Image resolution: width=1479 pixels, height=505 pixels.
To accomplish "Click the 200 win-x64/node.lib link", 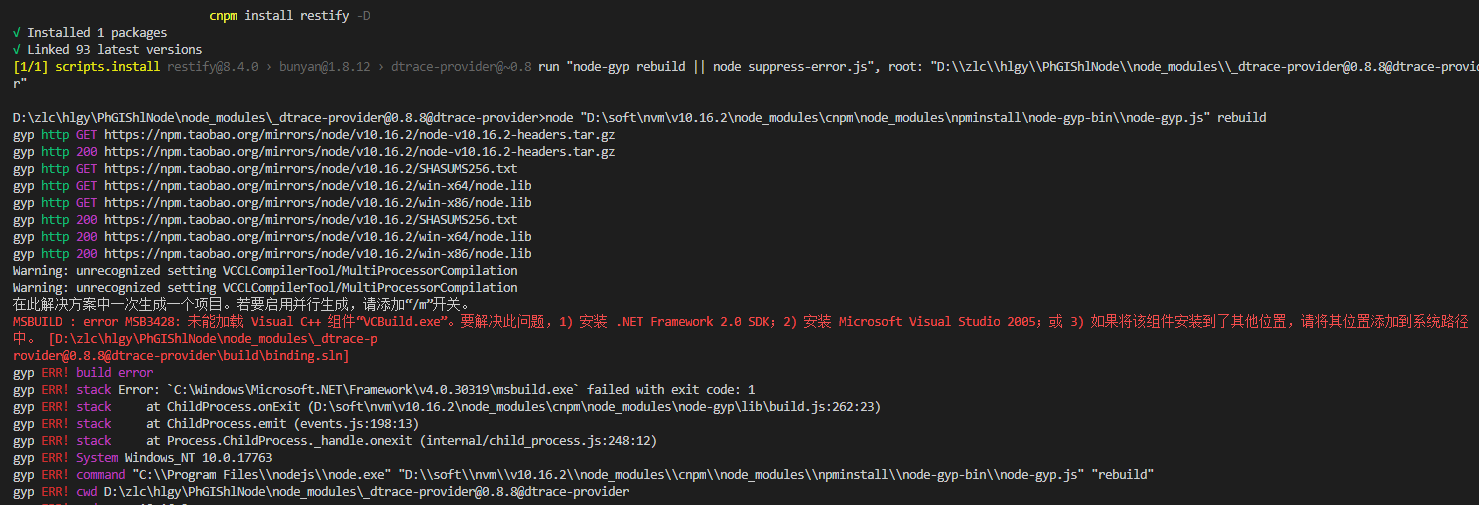I will click(317, 237).
